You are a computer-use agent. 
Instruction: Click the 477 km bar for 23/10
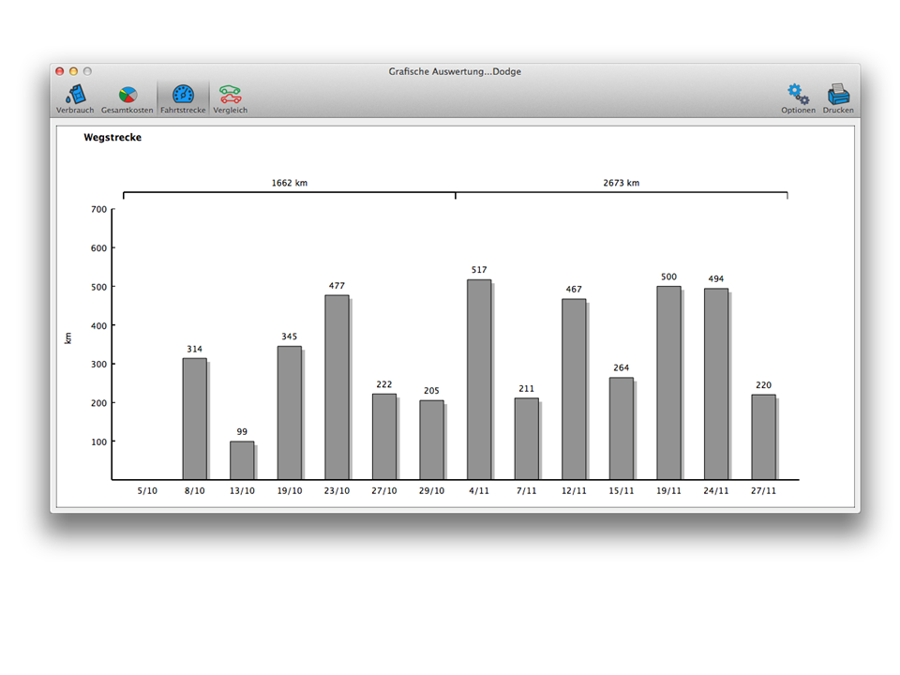coord(337,387)
